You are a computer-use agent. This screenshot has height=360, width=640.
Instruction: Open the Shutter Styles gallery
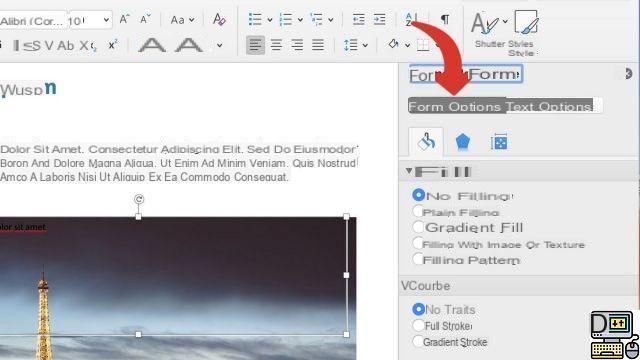(x=484, y=24)
